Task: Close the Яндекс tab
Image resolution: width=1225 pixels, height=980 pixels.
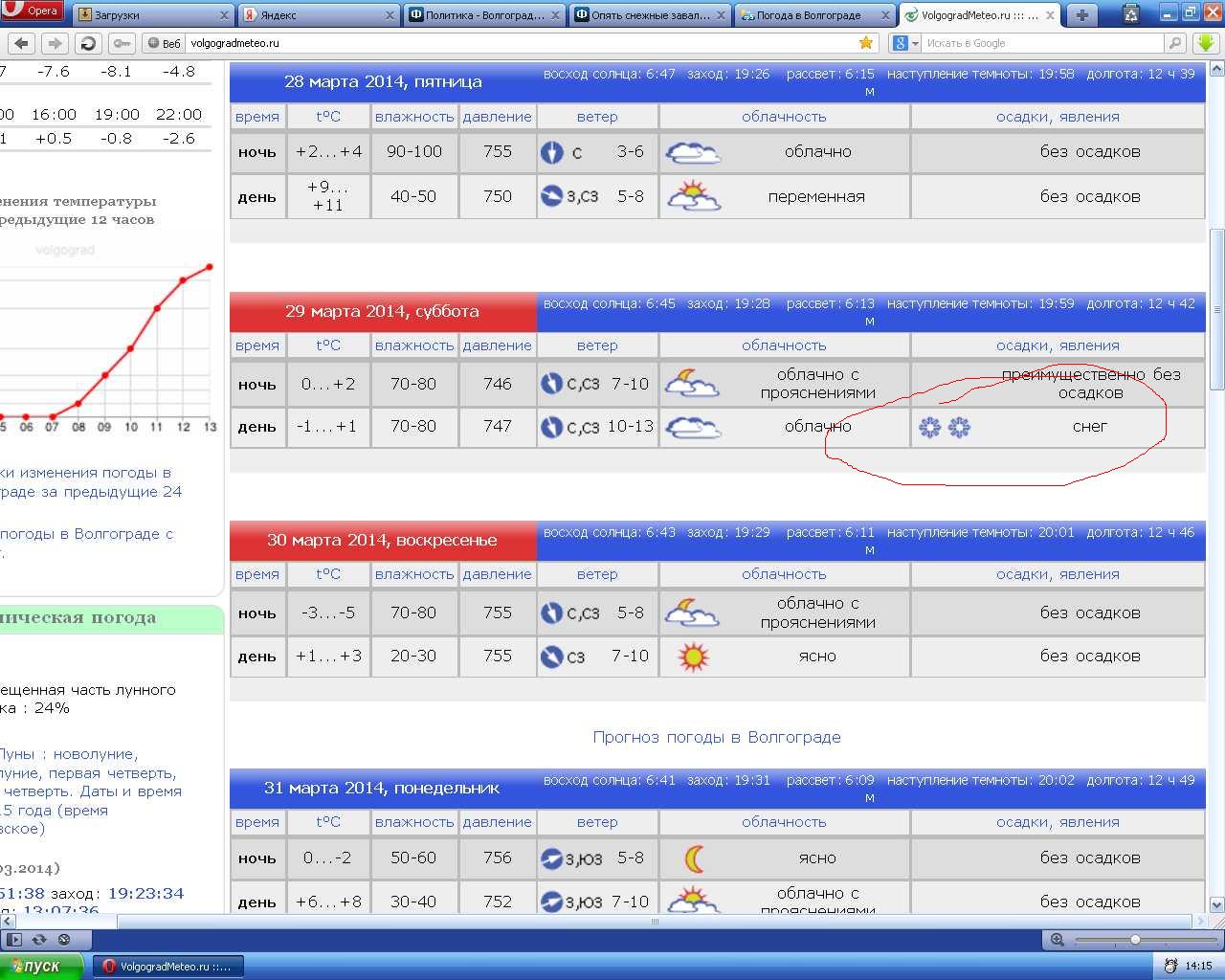Action: coord(390,15)
